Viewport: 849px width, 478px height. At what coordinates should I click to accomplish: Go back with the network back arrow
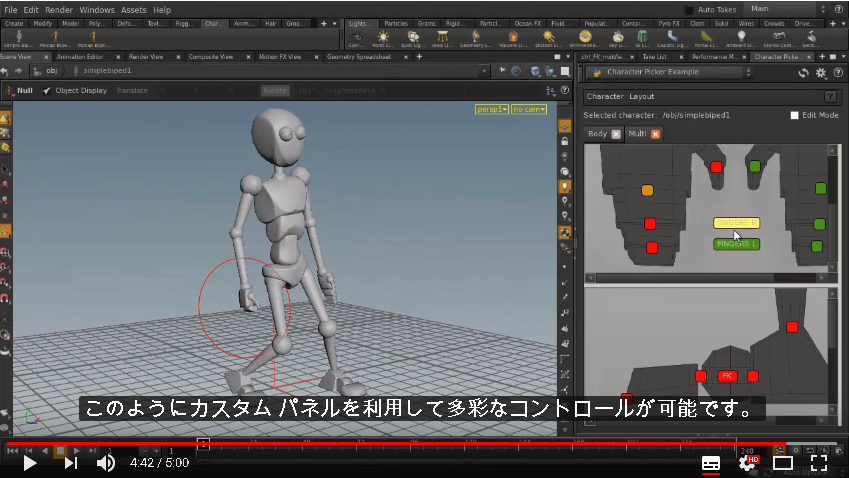(5, 71)
